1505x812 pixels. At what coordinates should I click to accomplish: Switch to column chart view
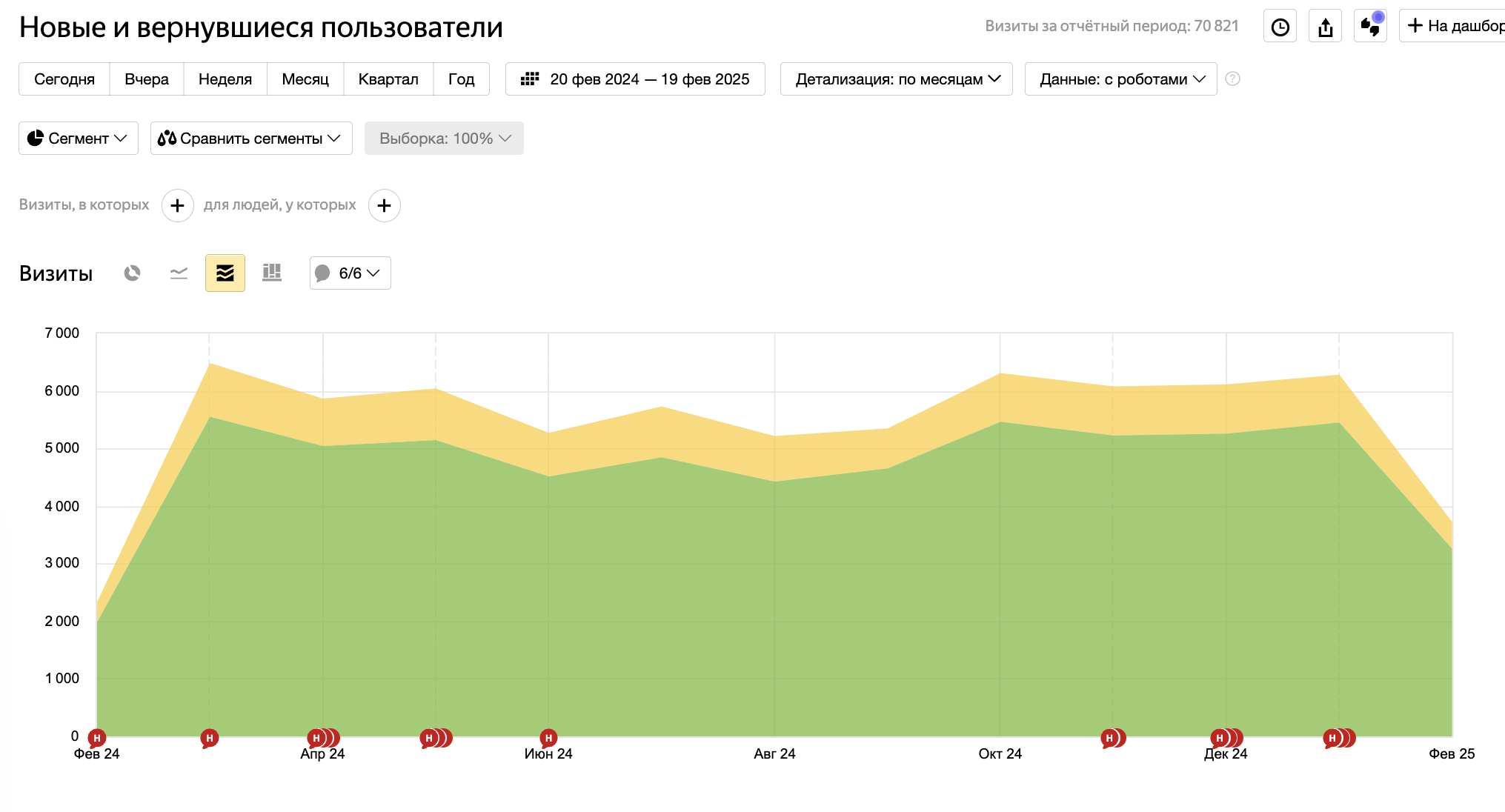pyautogui.click(x=272, y=273)
